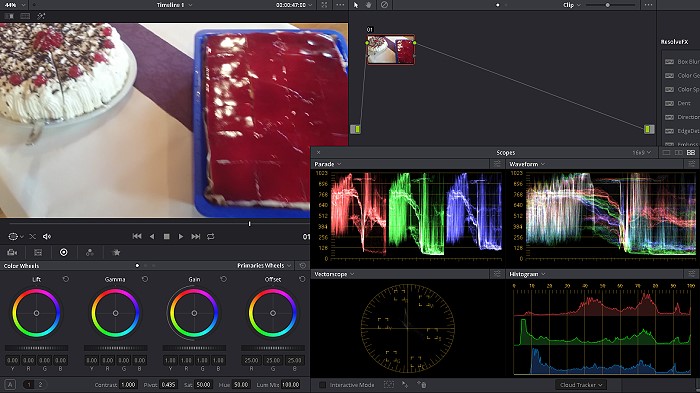Select node 01 thumbnail in node editor
Screen dimensions: 700x393
click(x=391, y=50)
